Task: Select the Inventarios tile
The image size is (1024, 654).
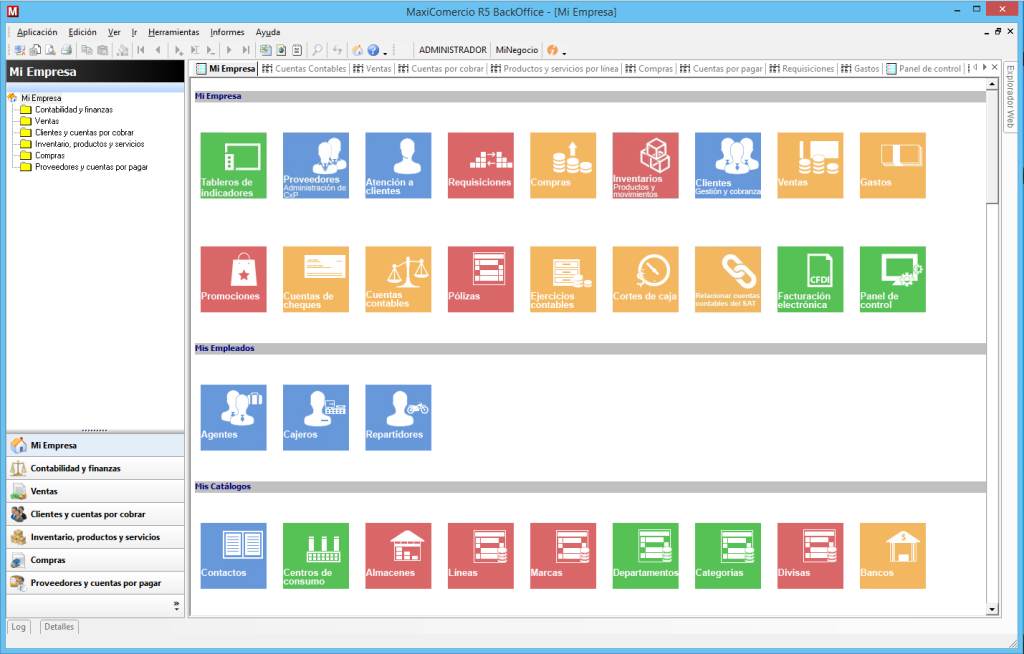Action: point(645,165)
